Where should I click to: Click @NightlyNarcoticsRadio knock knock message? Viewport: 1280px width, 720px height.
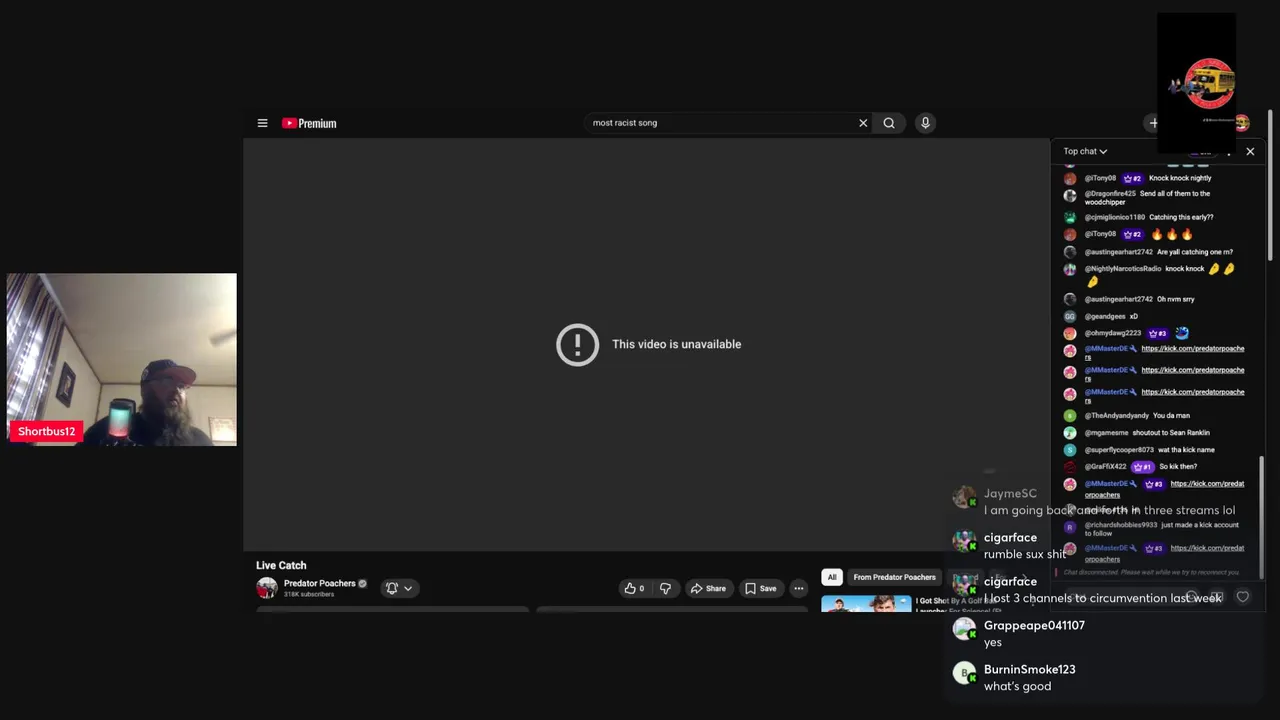[x=1156, y=274]
